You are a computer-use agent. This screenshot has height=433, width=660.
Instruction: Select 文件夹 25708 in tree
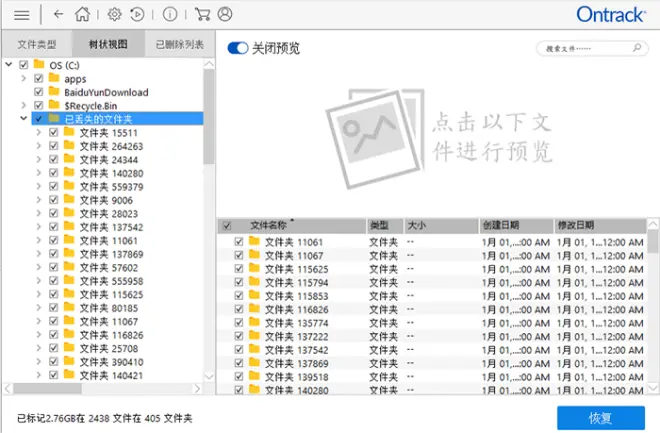point(109,348)
